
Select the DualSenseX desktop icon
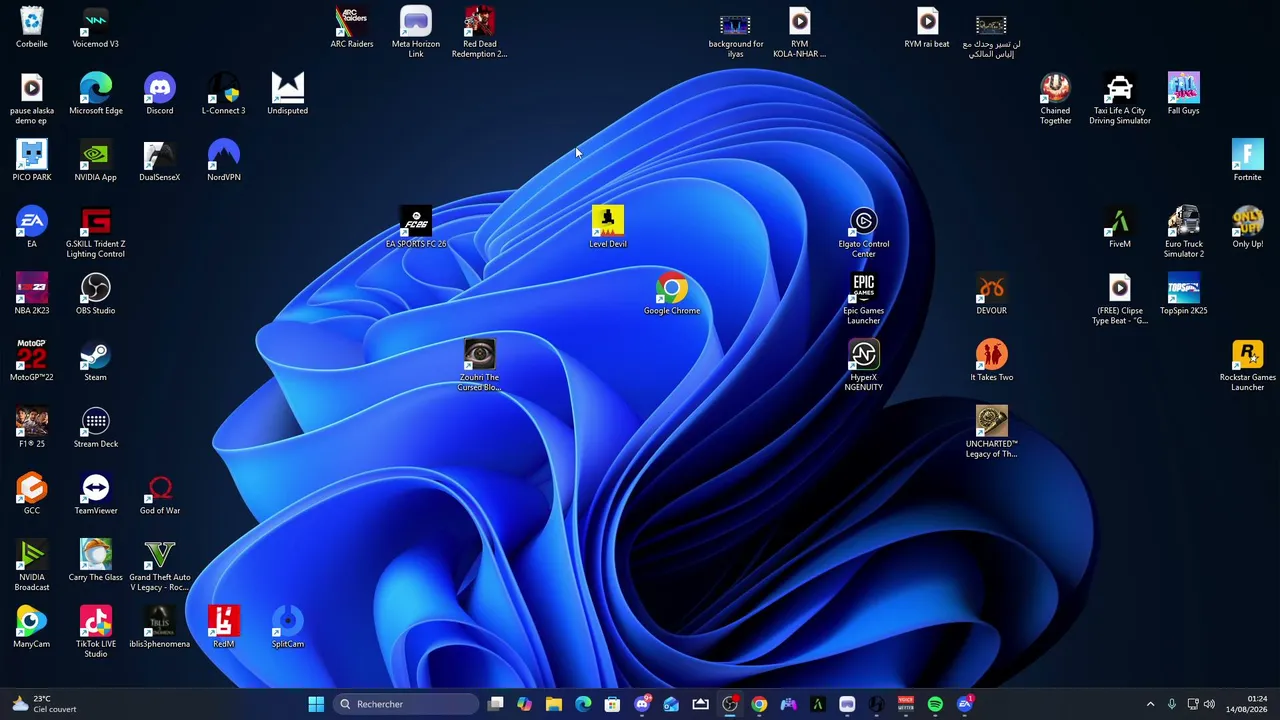pos(160,162)
